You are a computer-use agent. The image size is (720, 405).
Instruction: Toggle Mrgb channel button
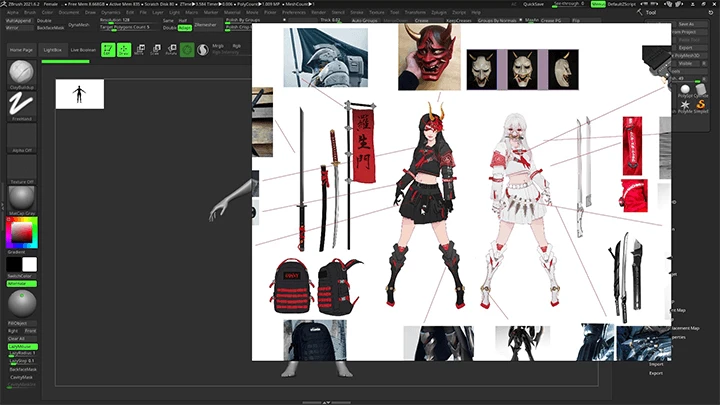(218, 46)
